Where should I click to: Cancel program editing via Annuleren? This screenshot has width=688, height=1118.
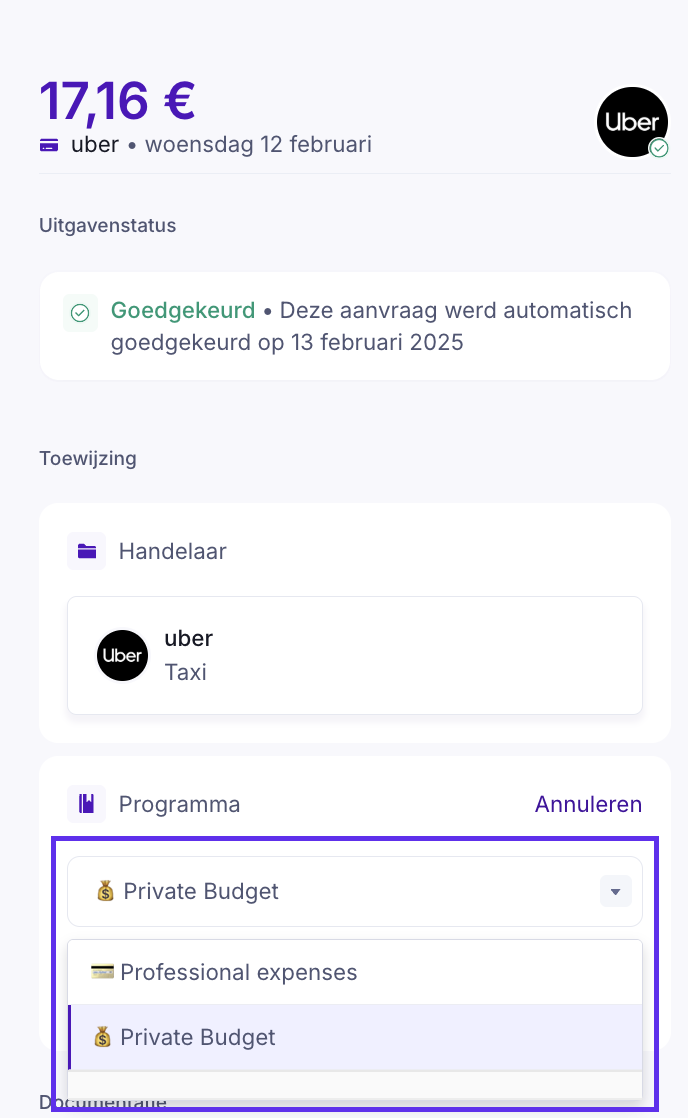[588, 804]
